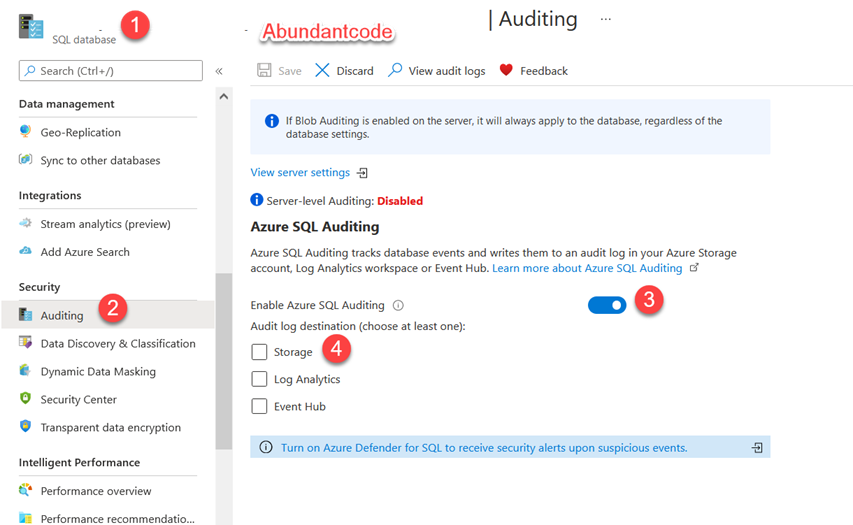Open Stream analytics (preview)

108,224
